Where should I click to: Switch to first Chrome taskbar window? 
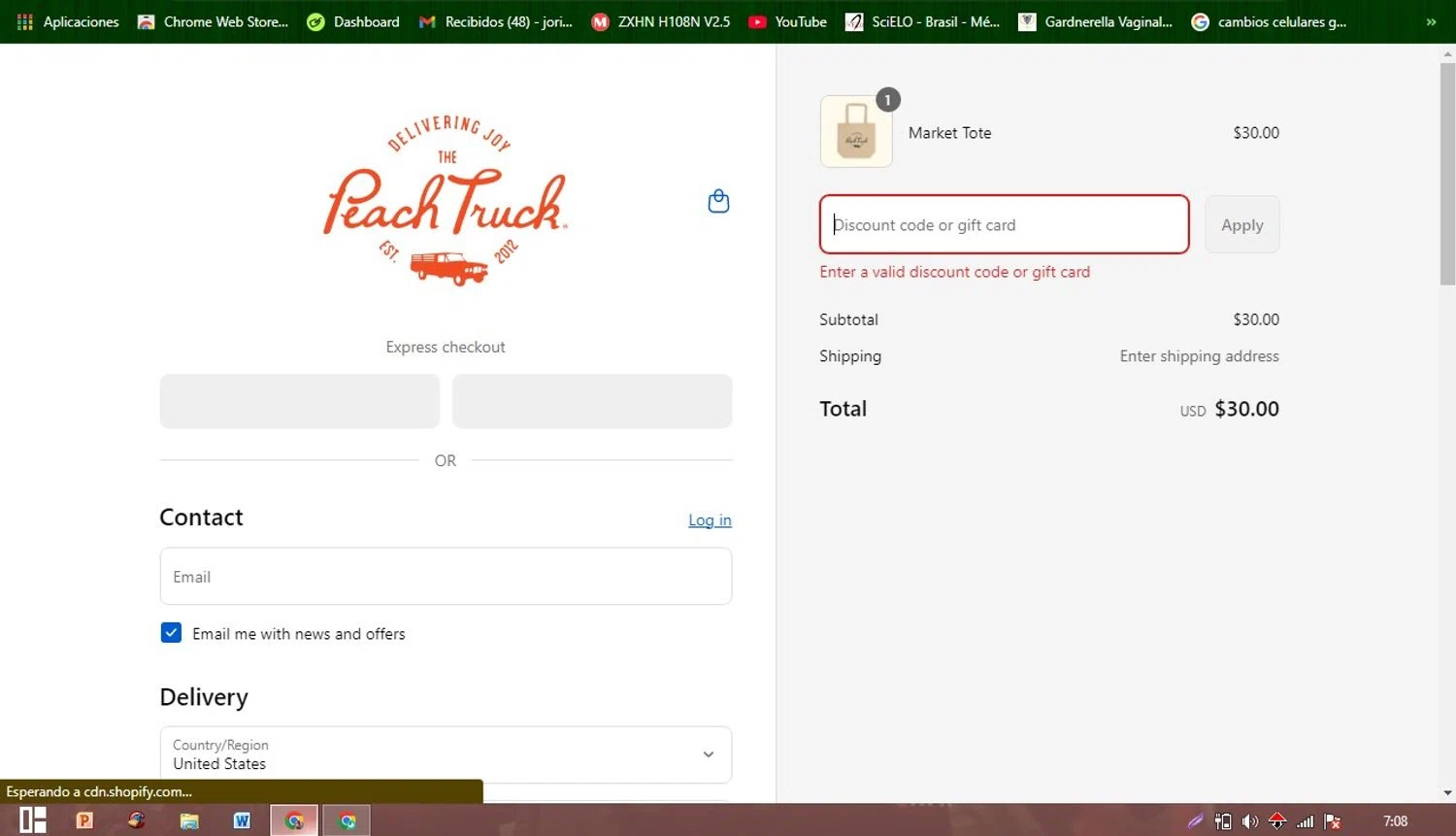pos(294,820)
